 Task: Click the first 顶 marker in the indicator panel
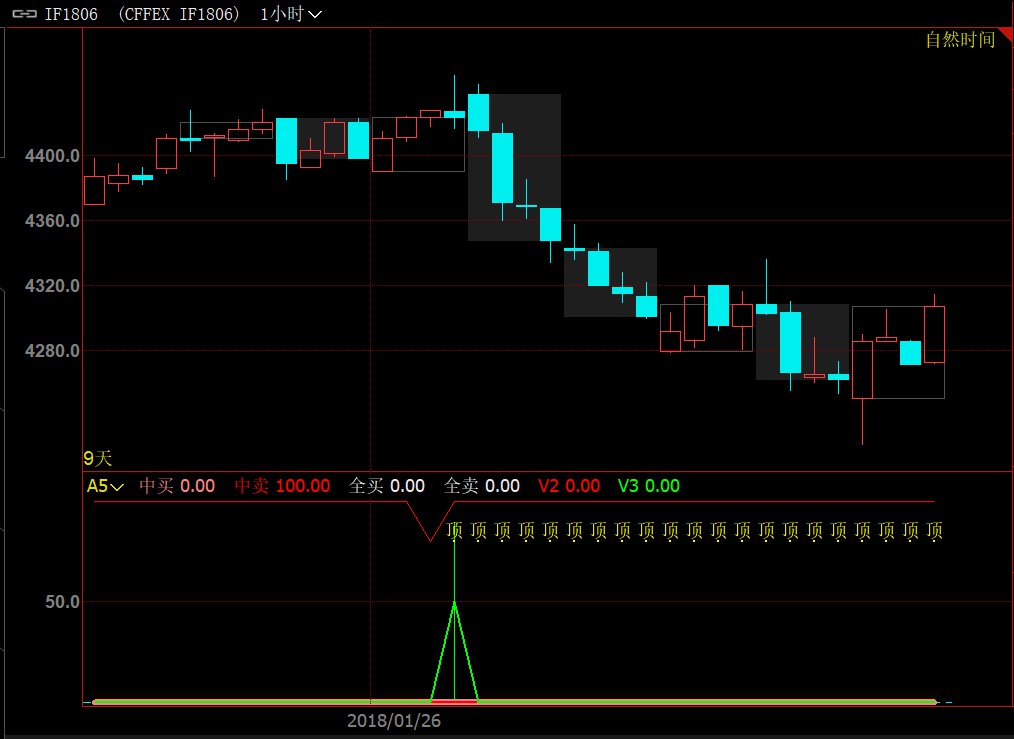pos(455,531)
